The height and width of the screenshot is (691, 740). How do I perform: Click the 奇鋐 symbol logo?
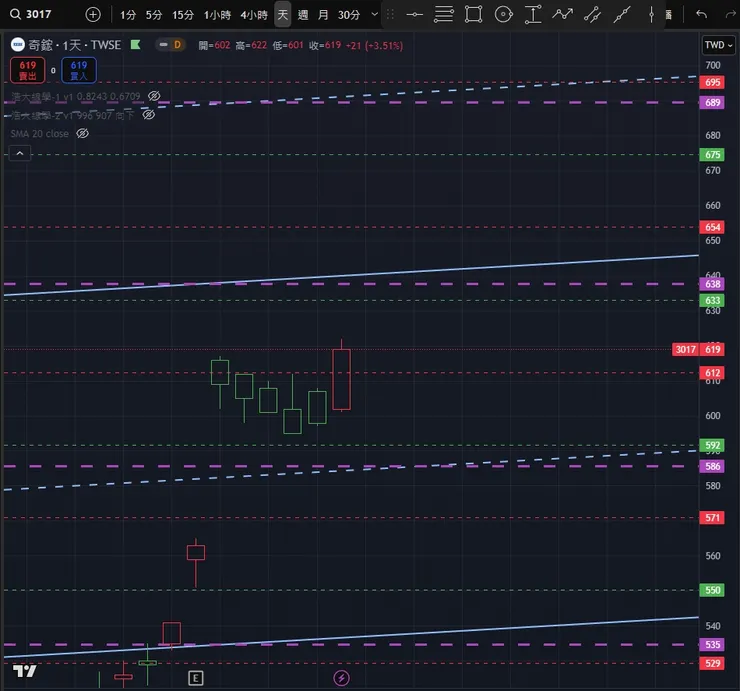[17, 45]
